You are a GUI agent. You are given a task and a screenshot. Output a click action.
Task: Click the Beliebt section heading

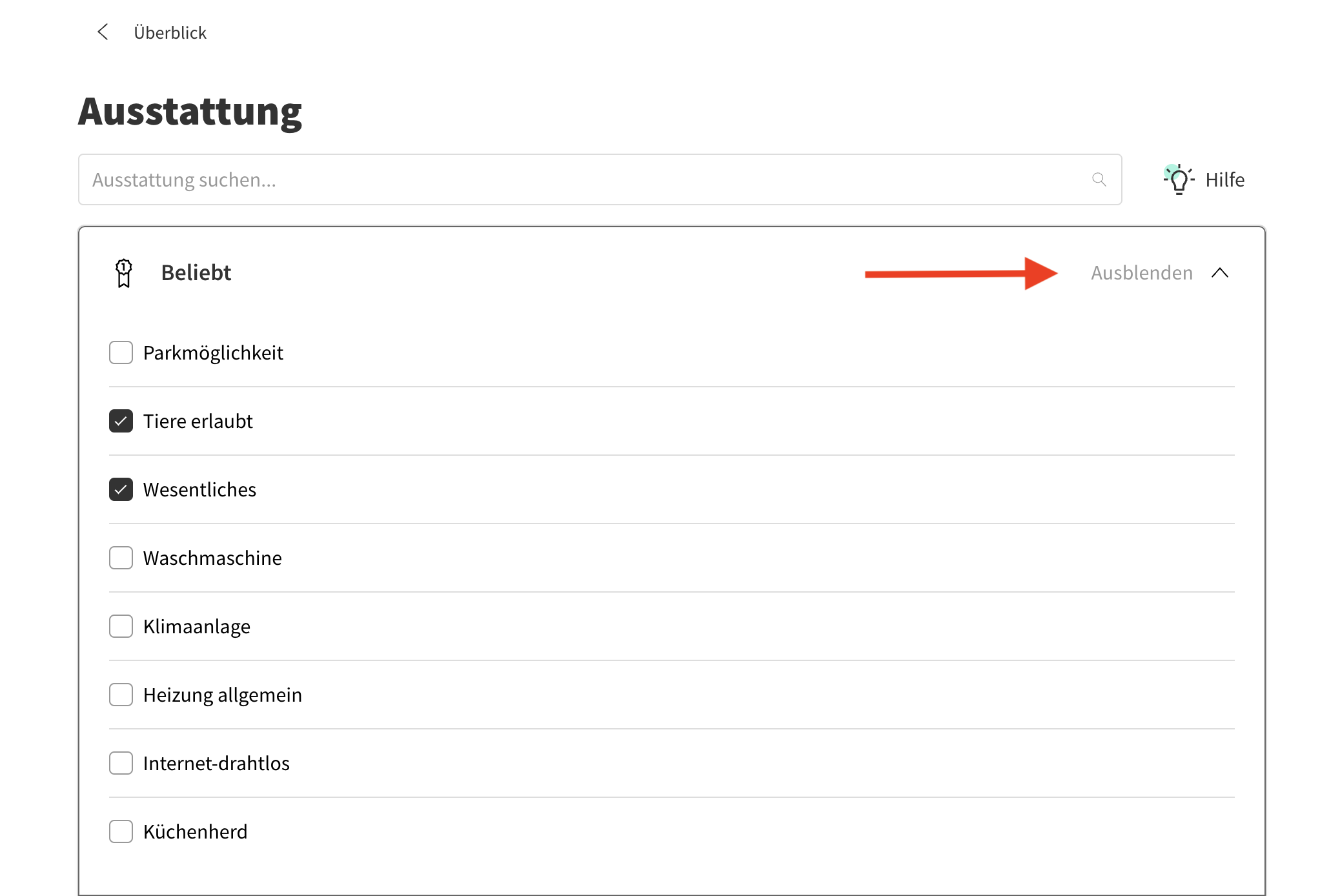pyautogui.click(x=196, y=273)
